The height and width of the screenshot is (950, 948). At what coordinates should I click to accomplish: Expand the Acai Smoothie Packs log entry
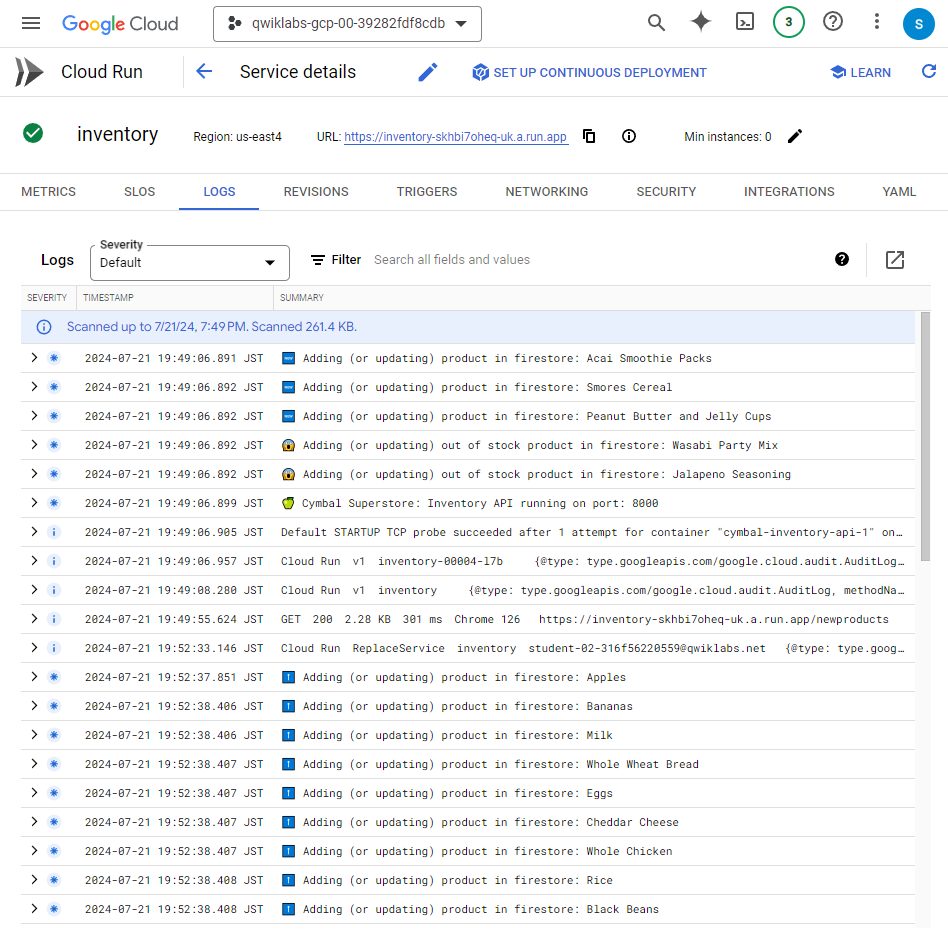coord(34,358)
